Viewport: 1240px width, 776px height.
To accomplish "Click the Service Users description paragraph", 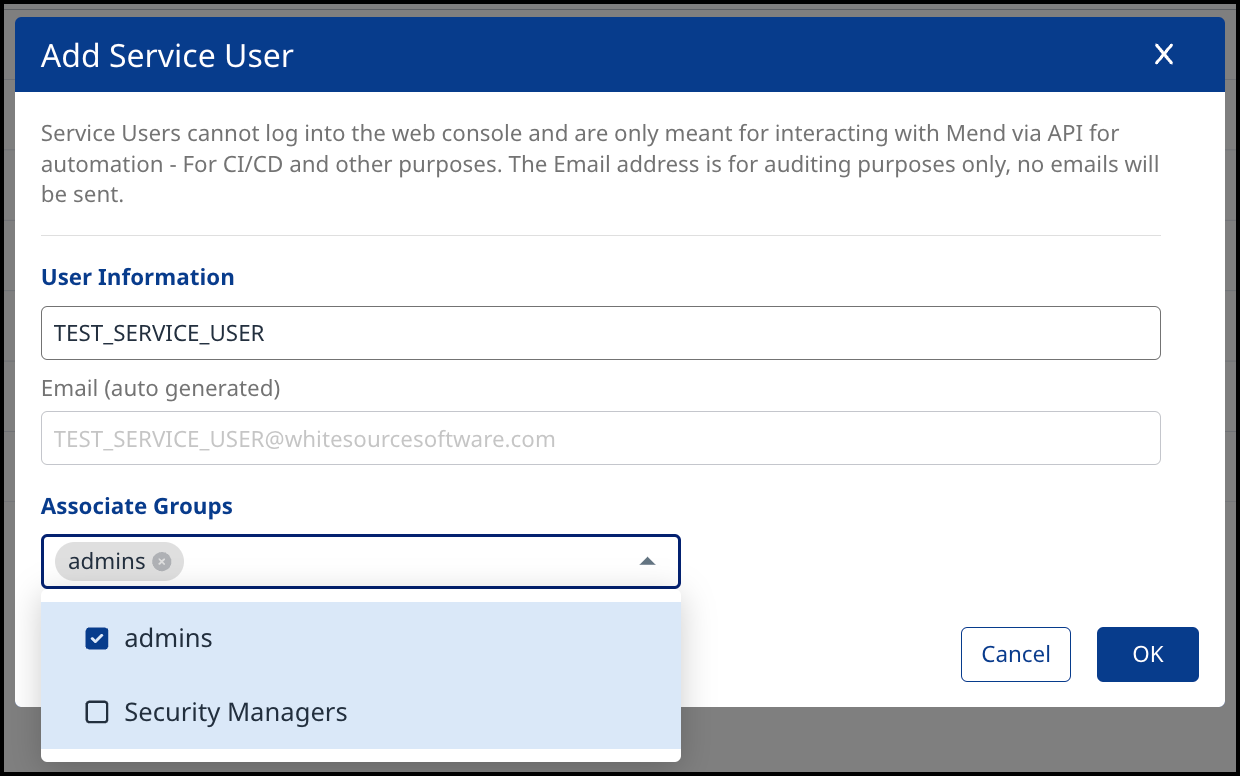I will coord(600,163).
